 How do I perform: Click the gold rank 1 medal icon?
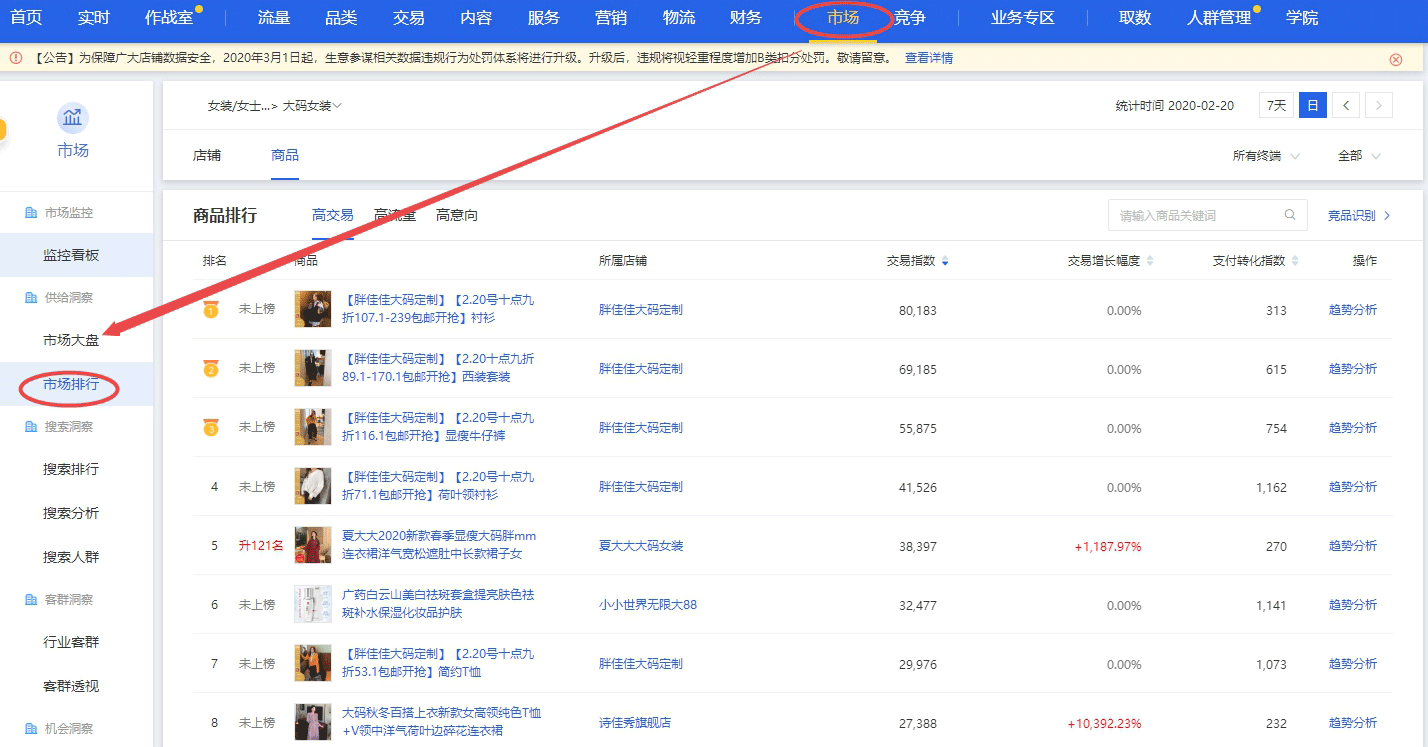(x=211, y=310)
